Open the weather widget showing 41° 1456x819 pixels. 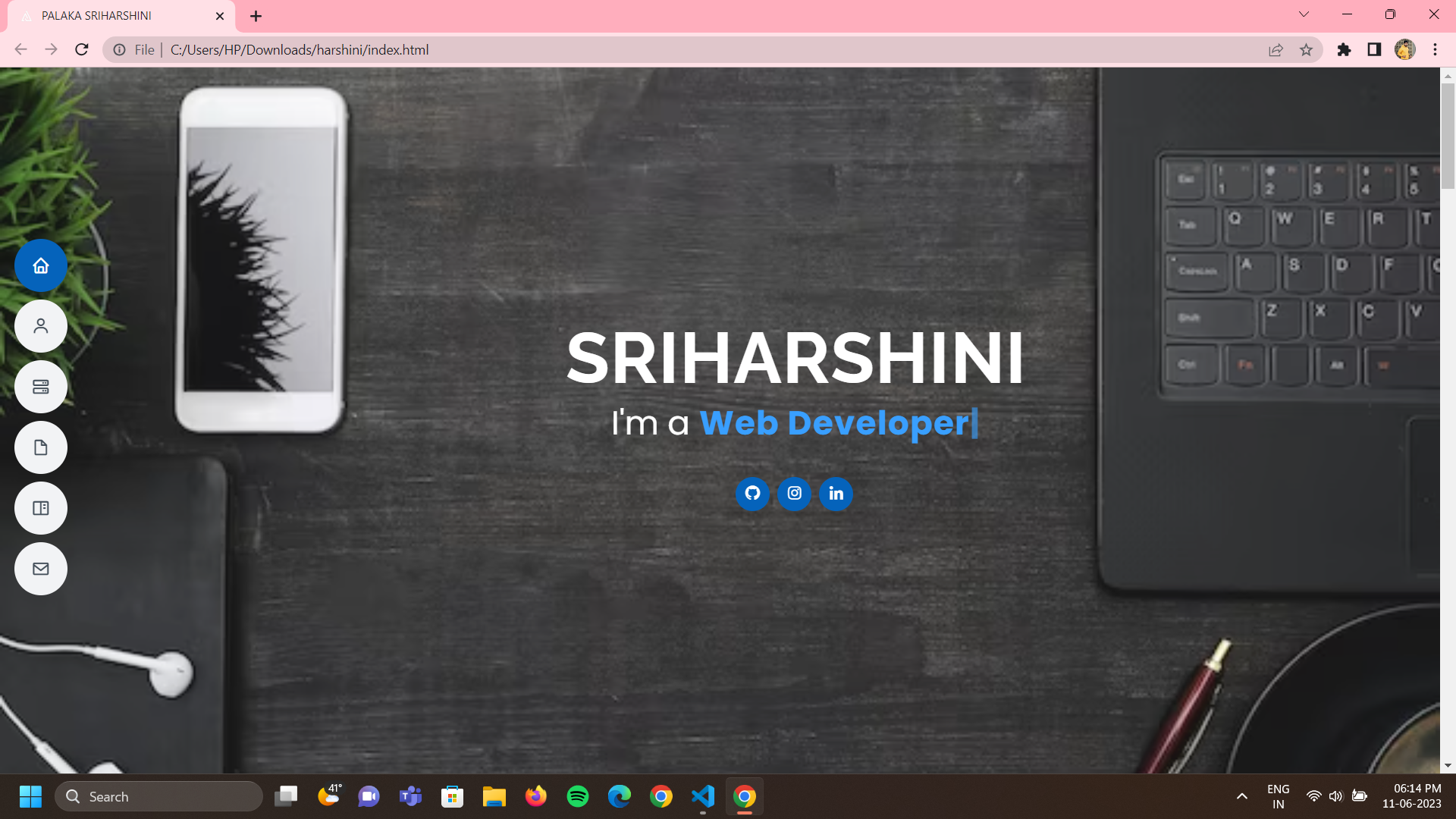[328, 796]
